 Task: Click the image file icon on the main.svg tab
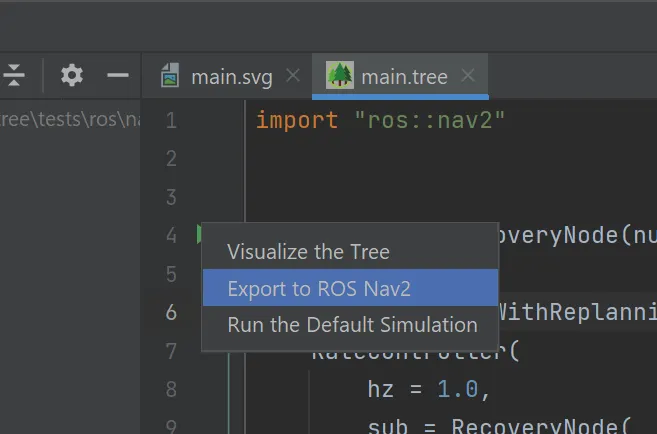pyautogui.click(x=170, y=75)
